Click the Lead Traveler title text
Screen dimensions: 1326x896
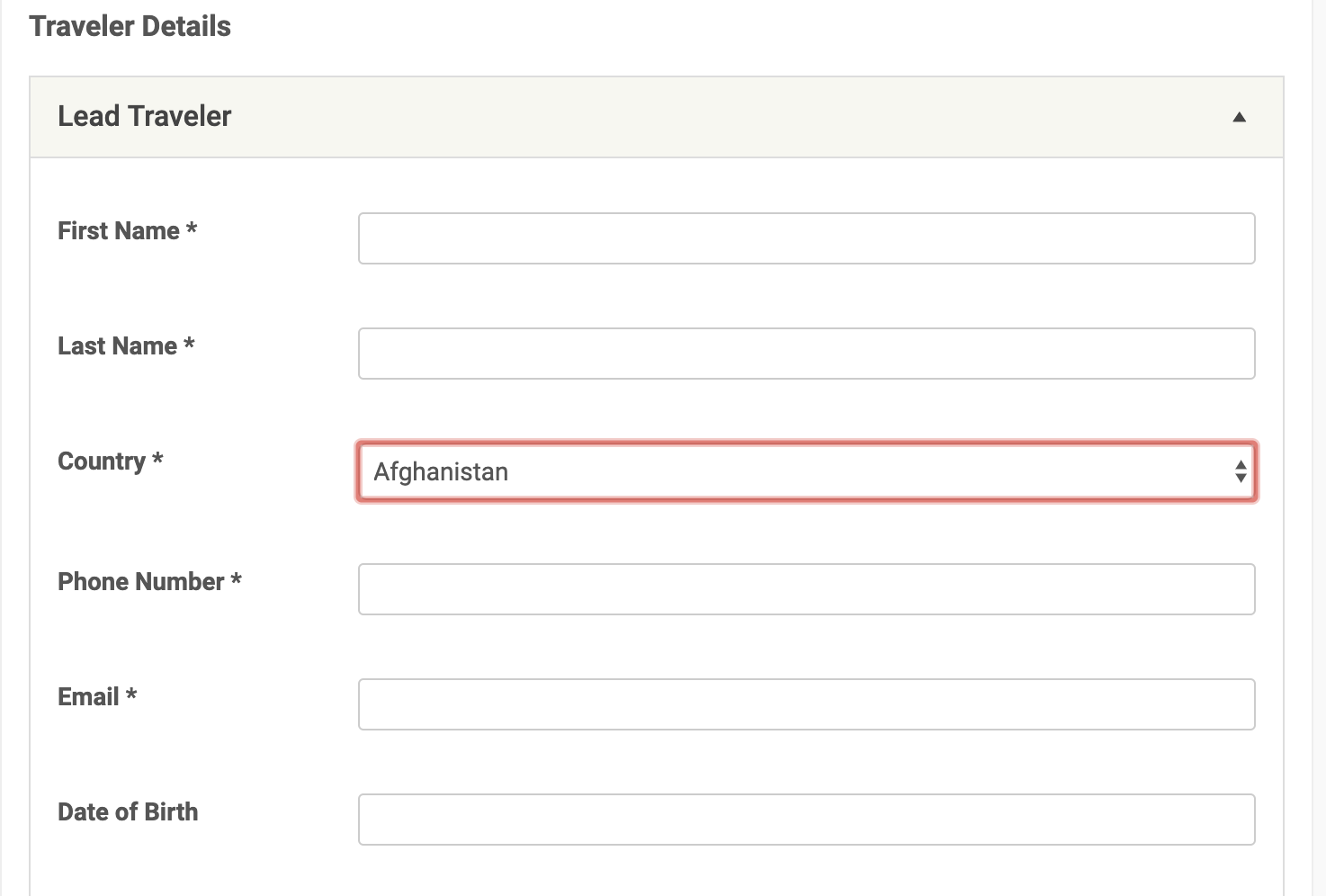[145, 116]
